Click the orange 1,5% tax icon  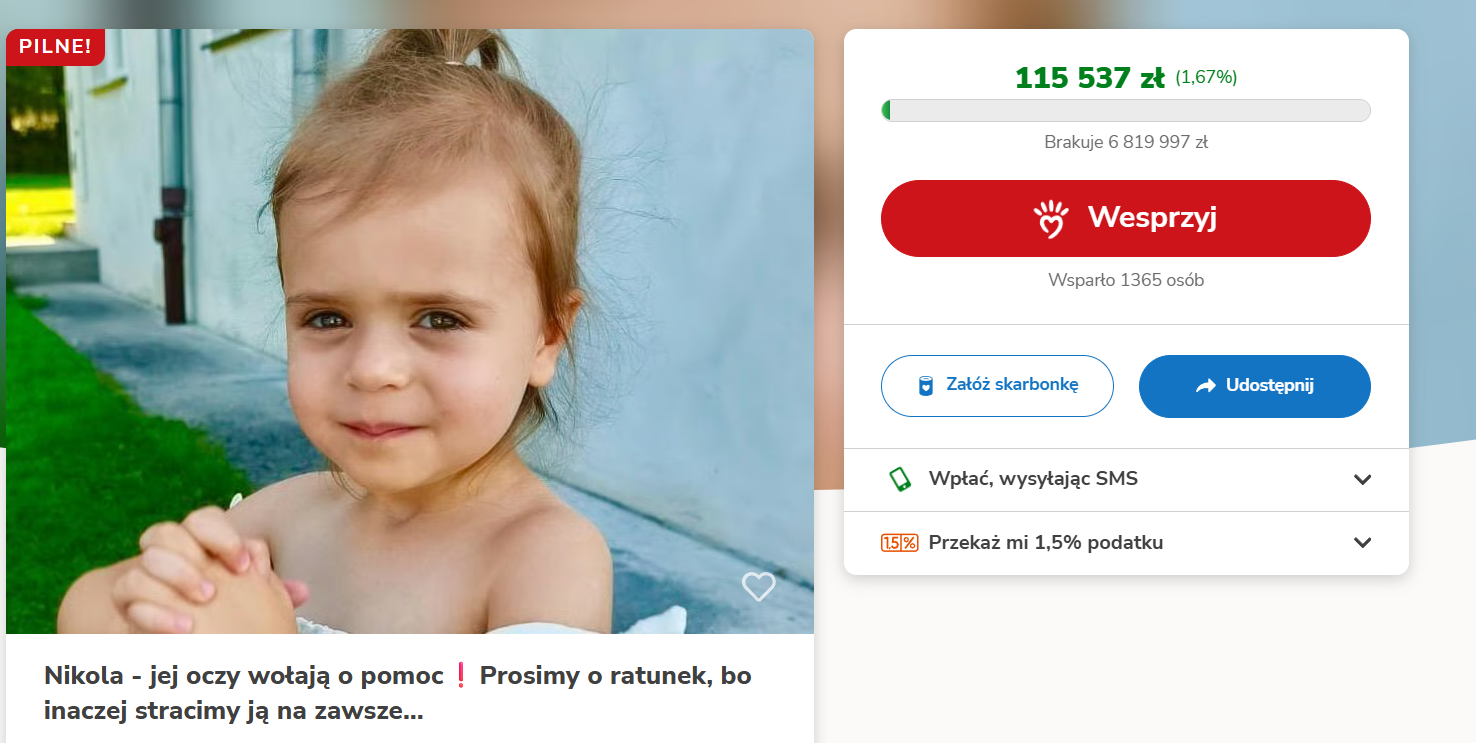tap(899, 543)
